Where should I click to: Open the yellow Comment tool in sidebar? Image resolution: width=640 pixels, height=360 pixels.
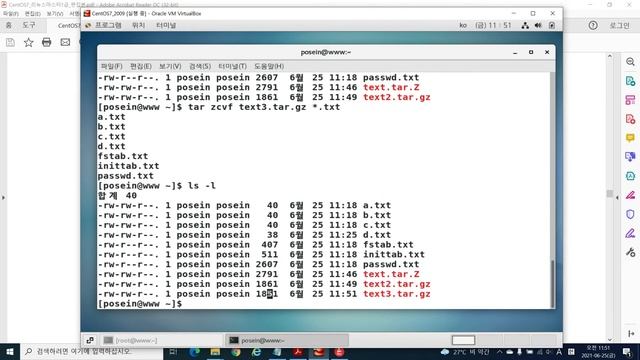[630, 138]
